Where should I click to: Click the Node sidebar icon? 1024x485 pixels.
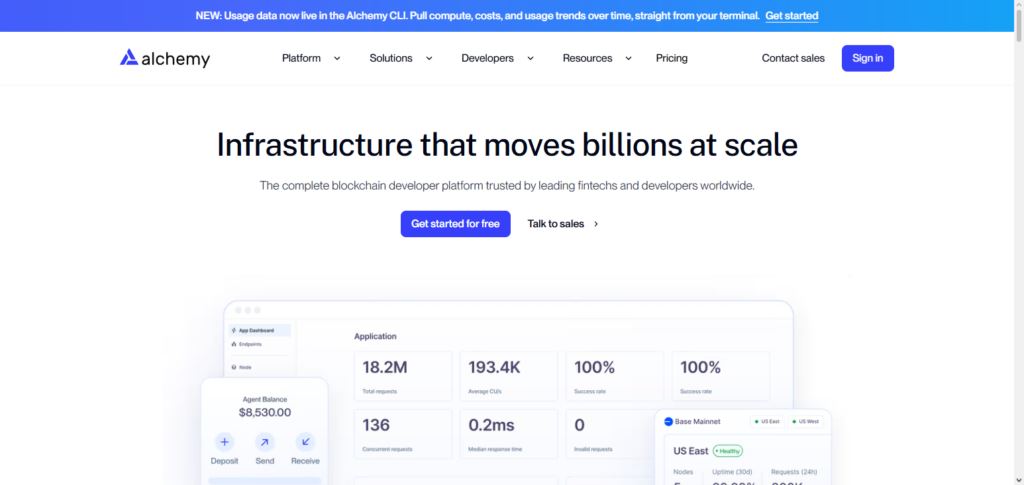click(x=234, y=368)
